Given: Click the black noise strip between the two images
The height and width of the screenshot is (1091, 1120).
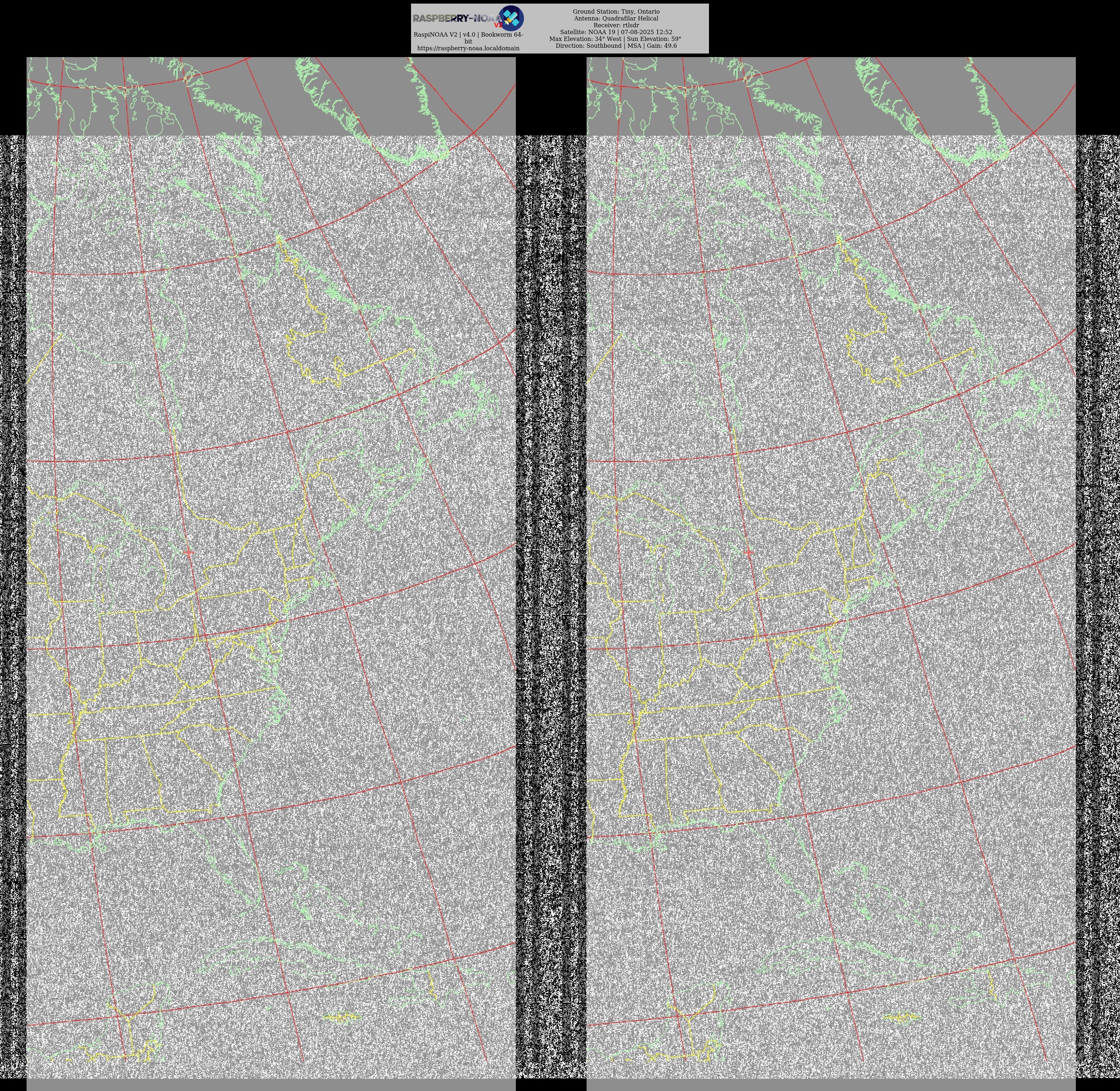Looking at the screenshot, I should tap(551, 573).
